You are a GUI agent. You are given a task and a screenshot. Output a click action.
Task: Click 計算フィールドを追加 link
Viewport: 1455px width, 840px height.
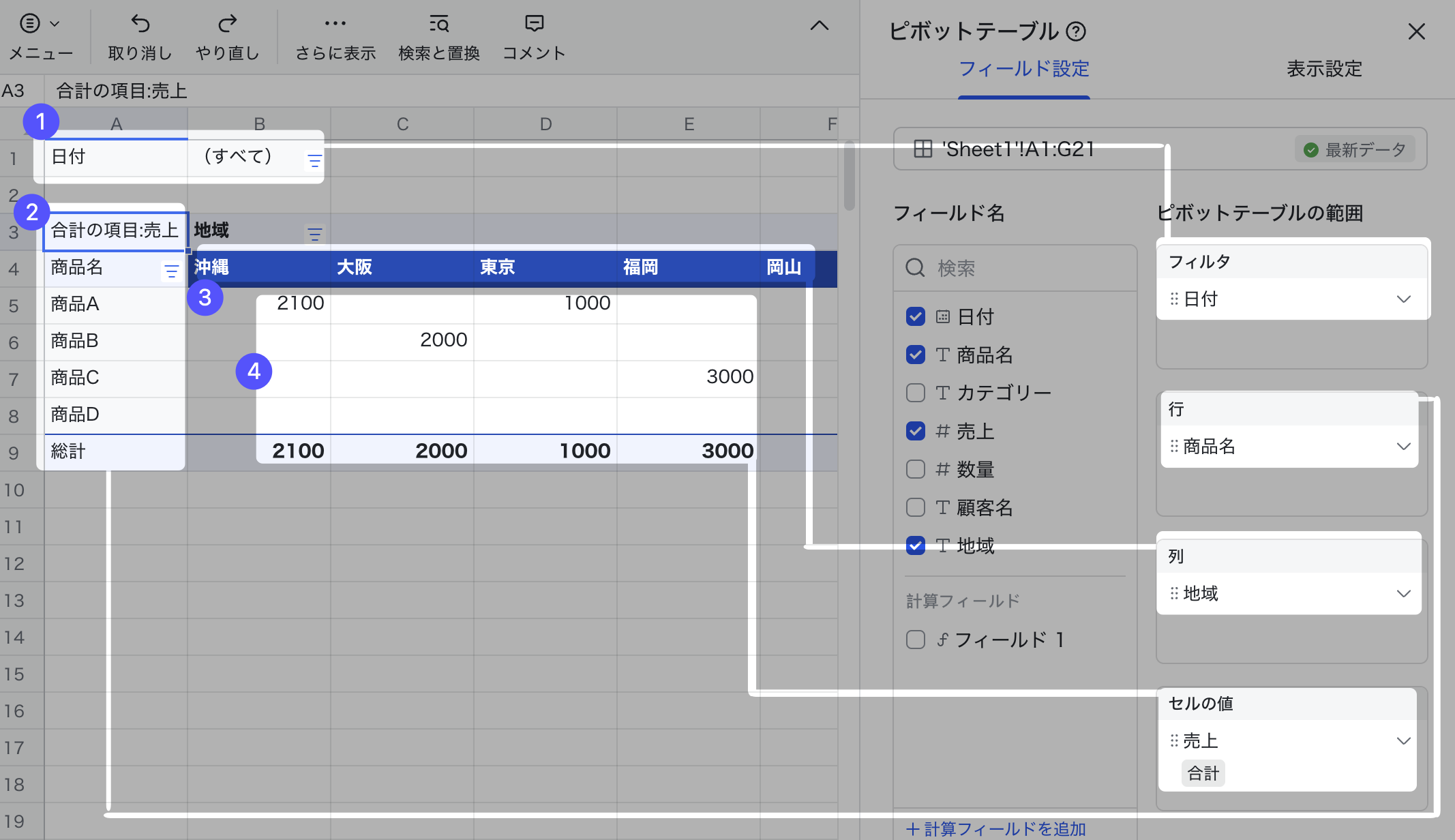(x=996, y=828)
